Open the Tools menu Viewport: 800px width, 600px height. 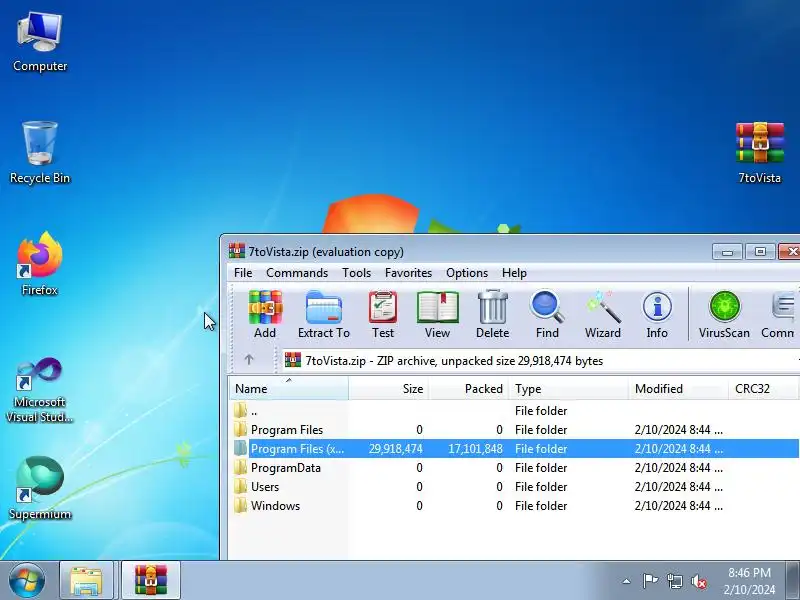[356, 273]
